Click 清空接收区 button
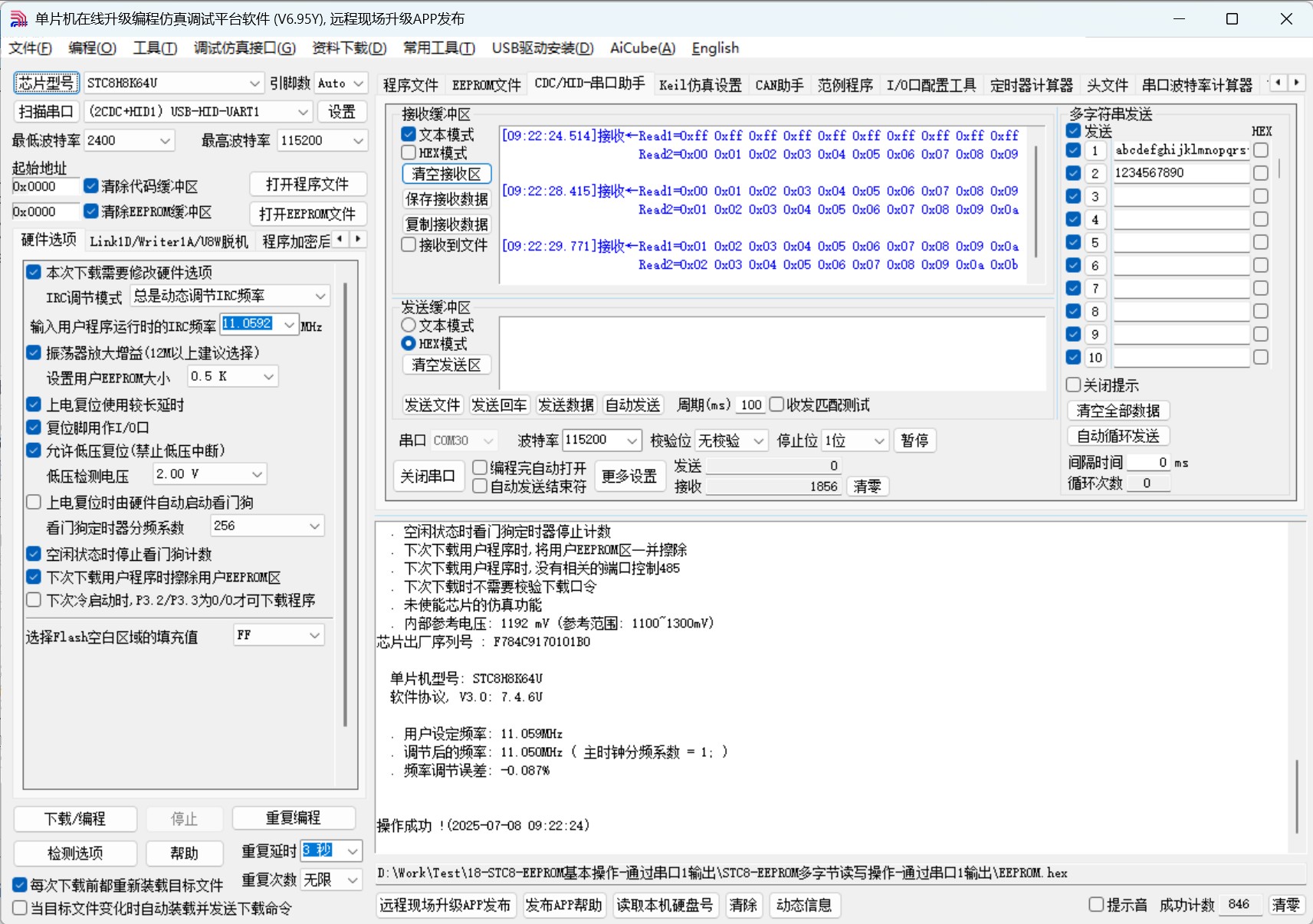Screen dimensions: 1313x924 coord(446,174)
